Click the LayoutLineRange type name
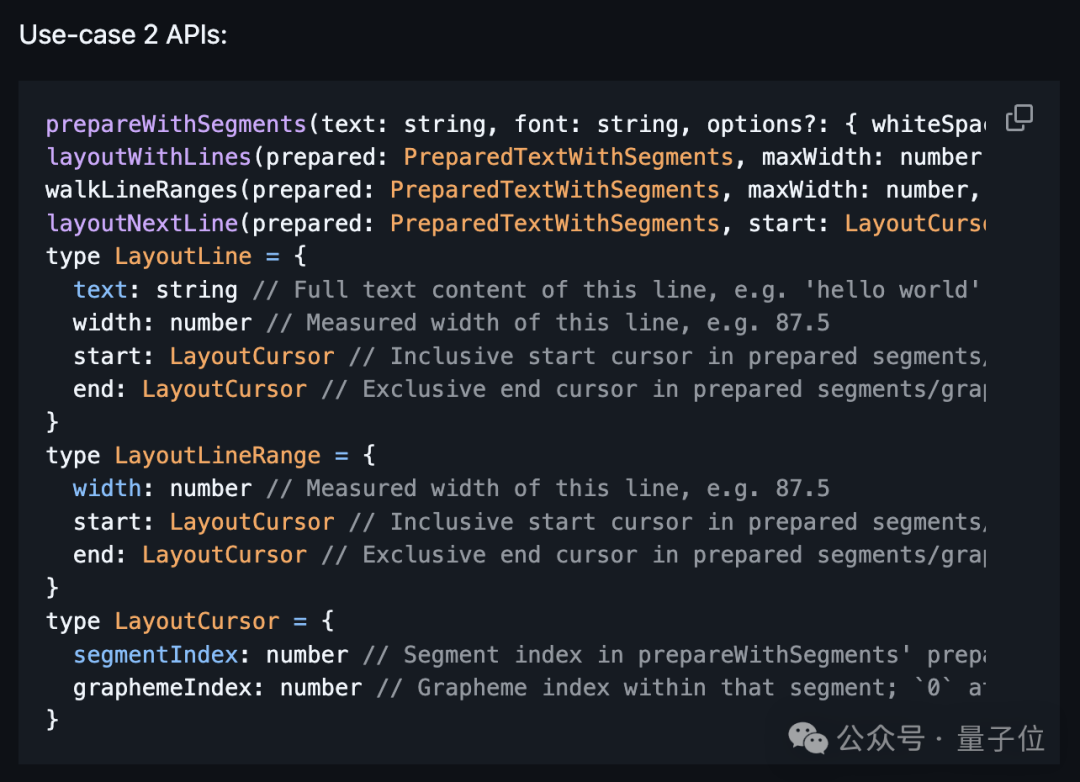This screenshot has height=782, width=1080. click(217, 456)
